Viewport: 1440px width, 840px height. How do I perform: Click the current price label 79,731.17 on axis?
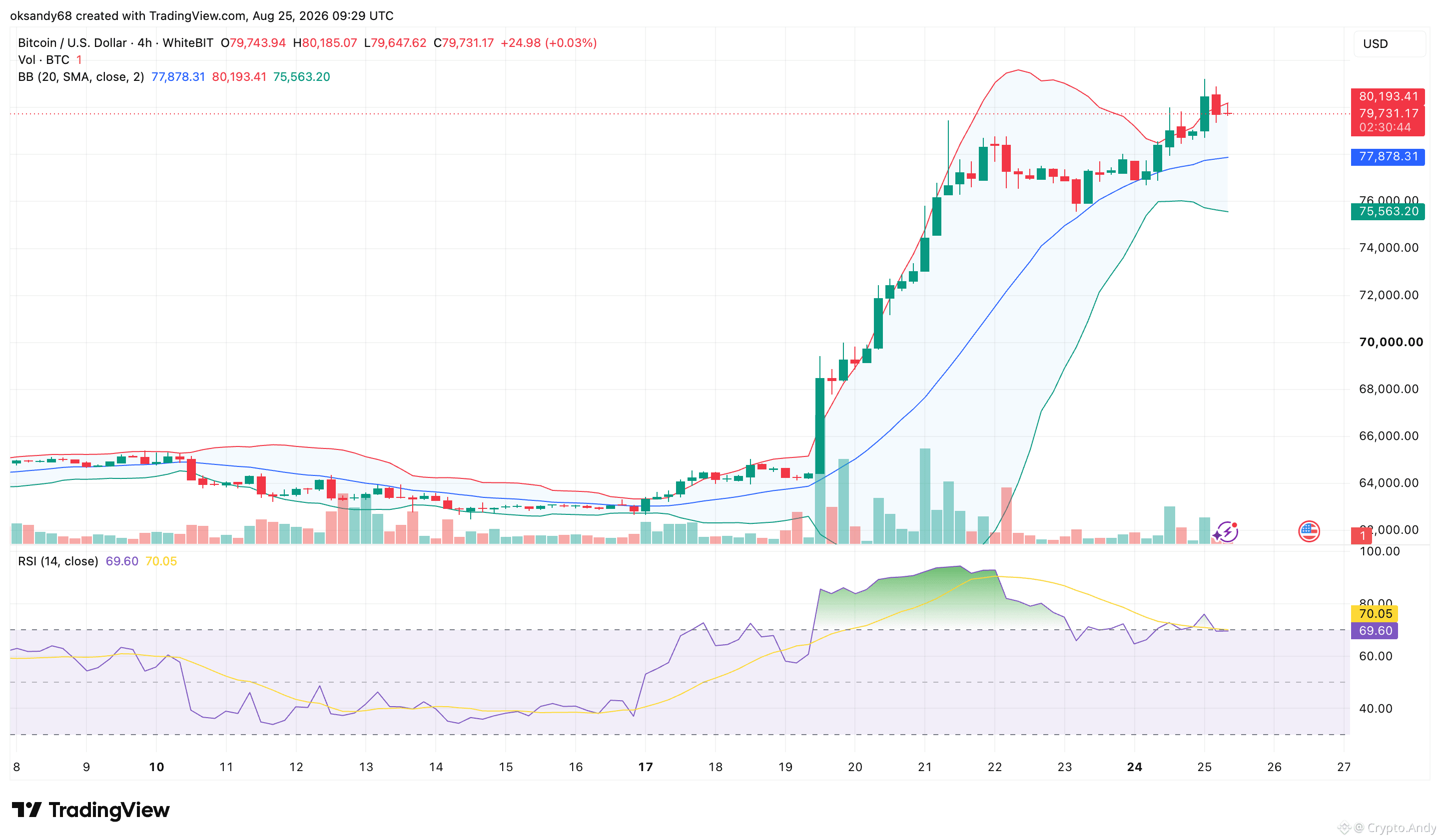[x=1388, y=114]
